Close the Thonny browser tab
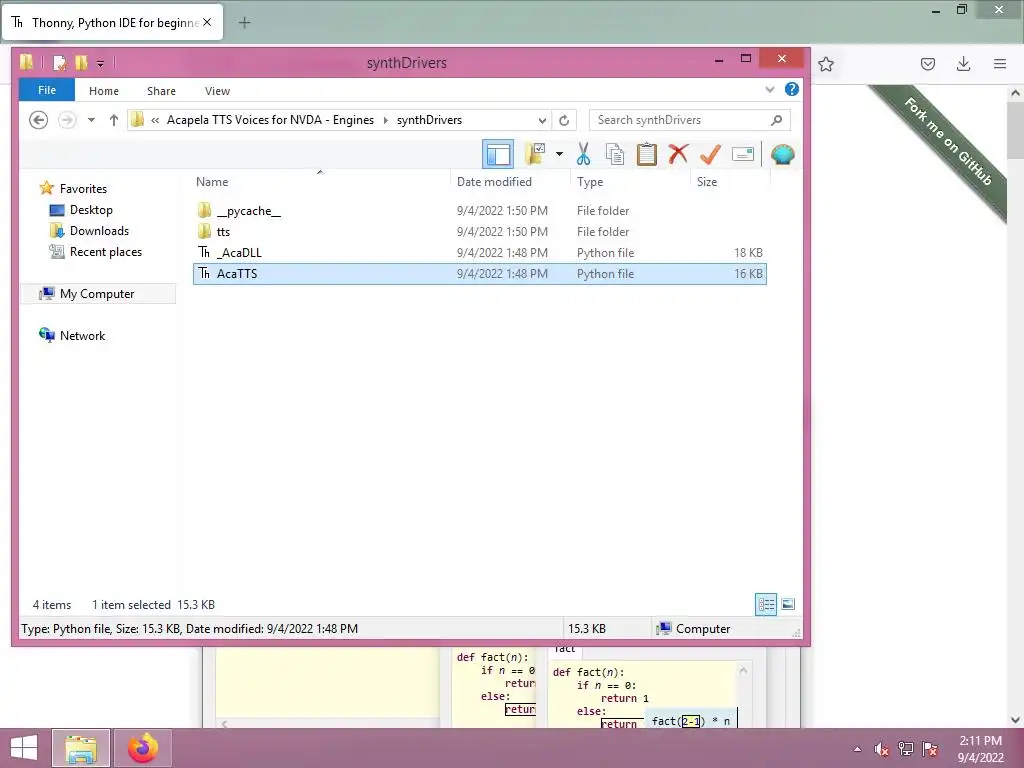 pos(207,22)
